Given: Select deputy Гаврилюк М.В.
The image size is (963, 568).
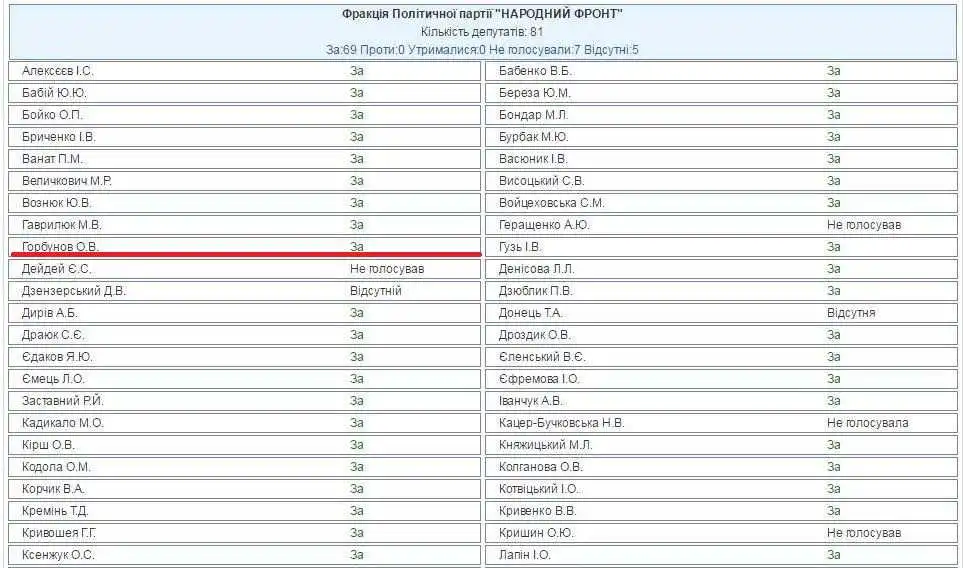Looking at the screenshot, I should coord(61,225).
